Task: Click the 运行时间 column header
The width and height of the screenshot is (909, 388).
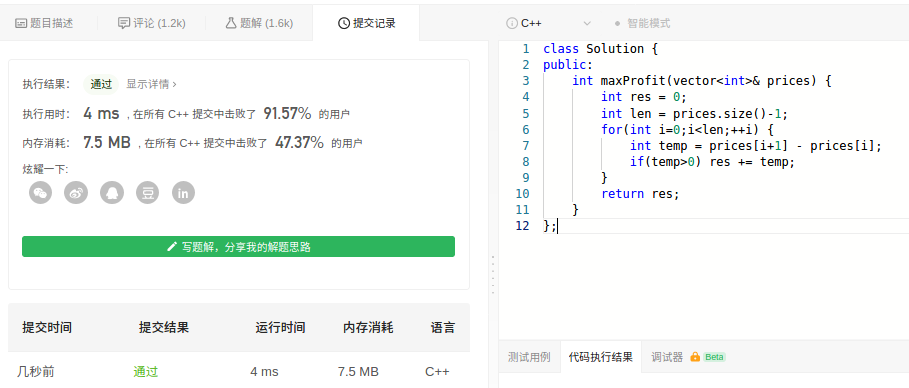Action: (280, 328)
